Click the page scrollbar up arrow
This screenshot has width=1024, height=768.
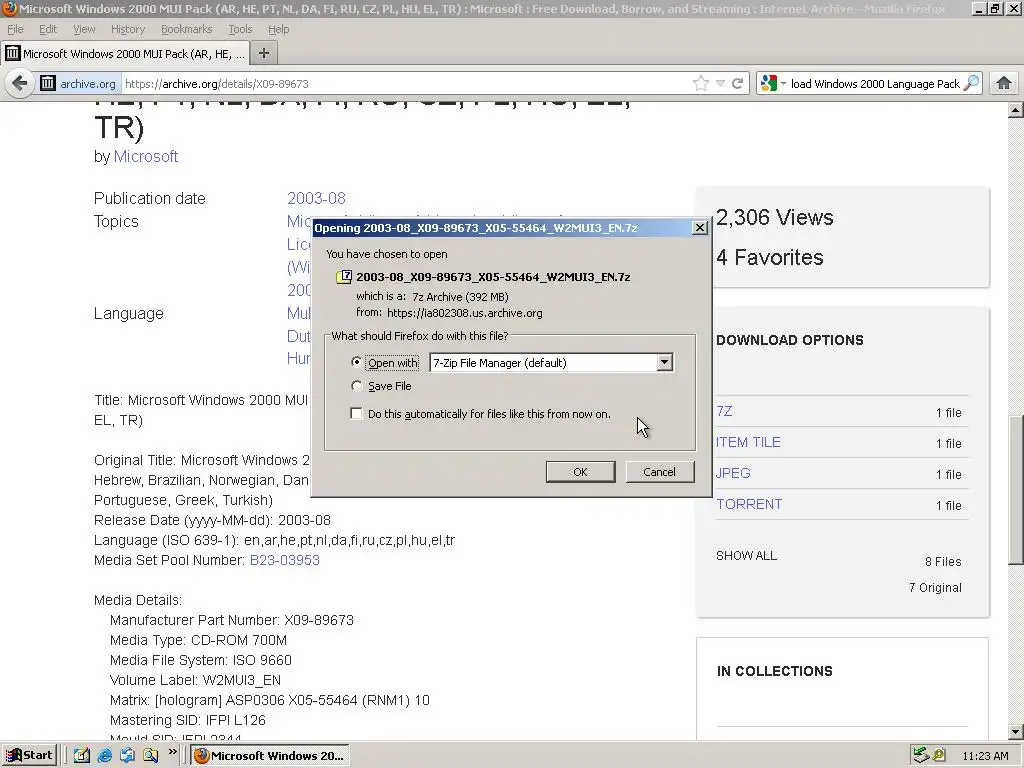click(1016, 110)
